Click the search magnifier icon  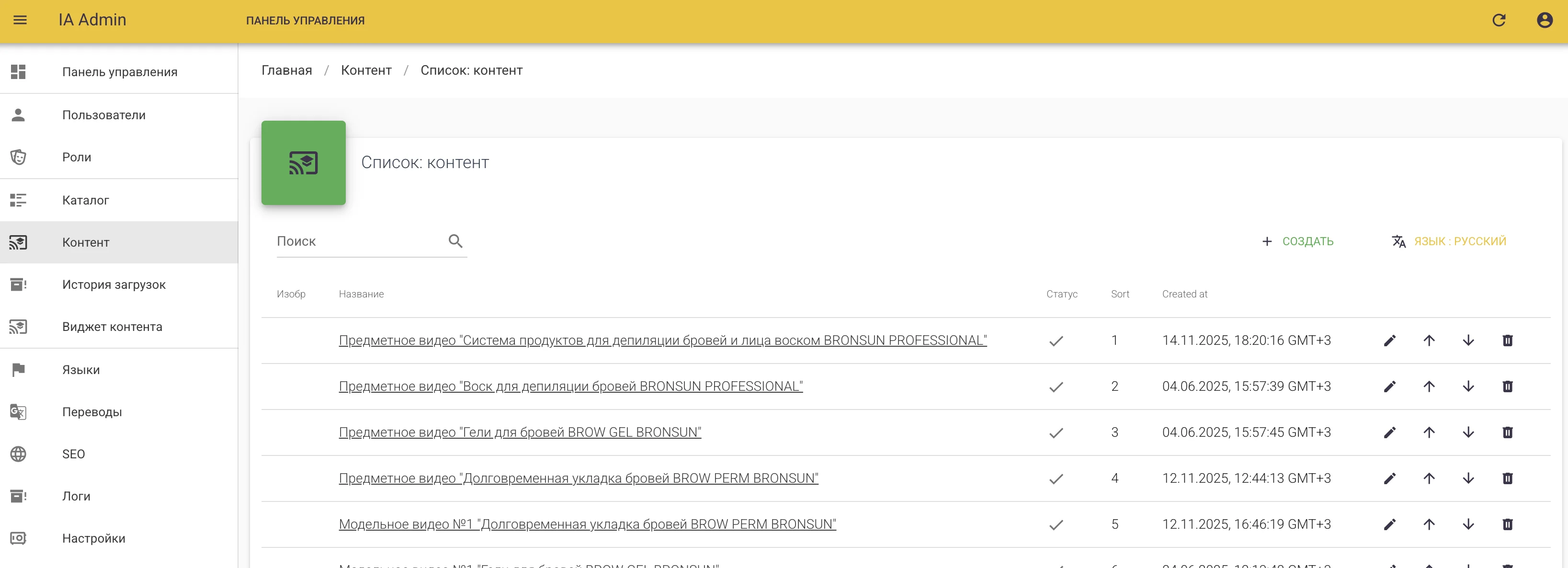455,241
